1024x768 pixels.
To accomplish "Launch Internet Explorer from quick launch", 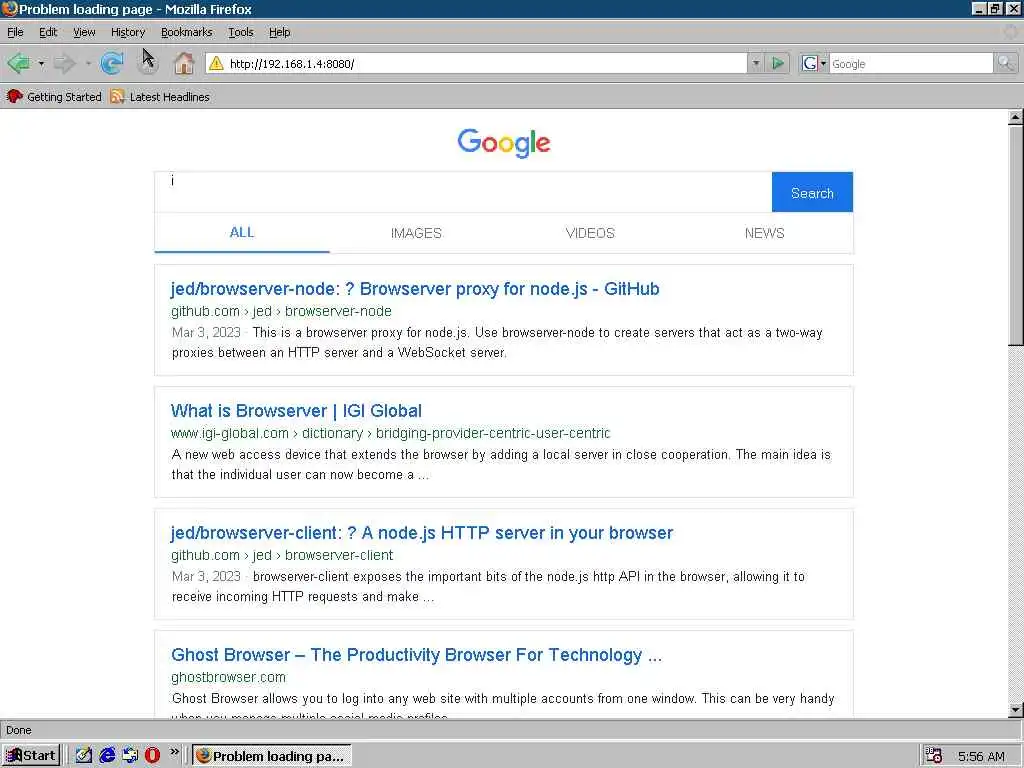I will (x=107, y=755).
